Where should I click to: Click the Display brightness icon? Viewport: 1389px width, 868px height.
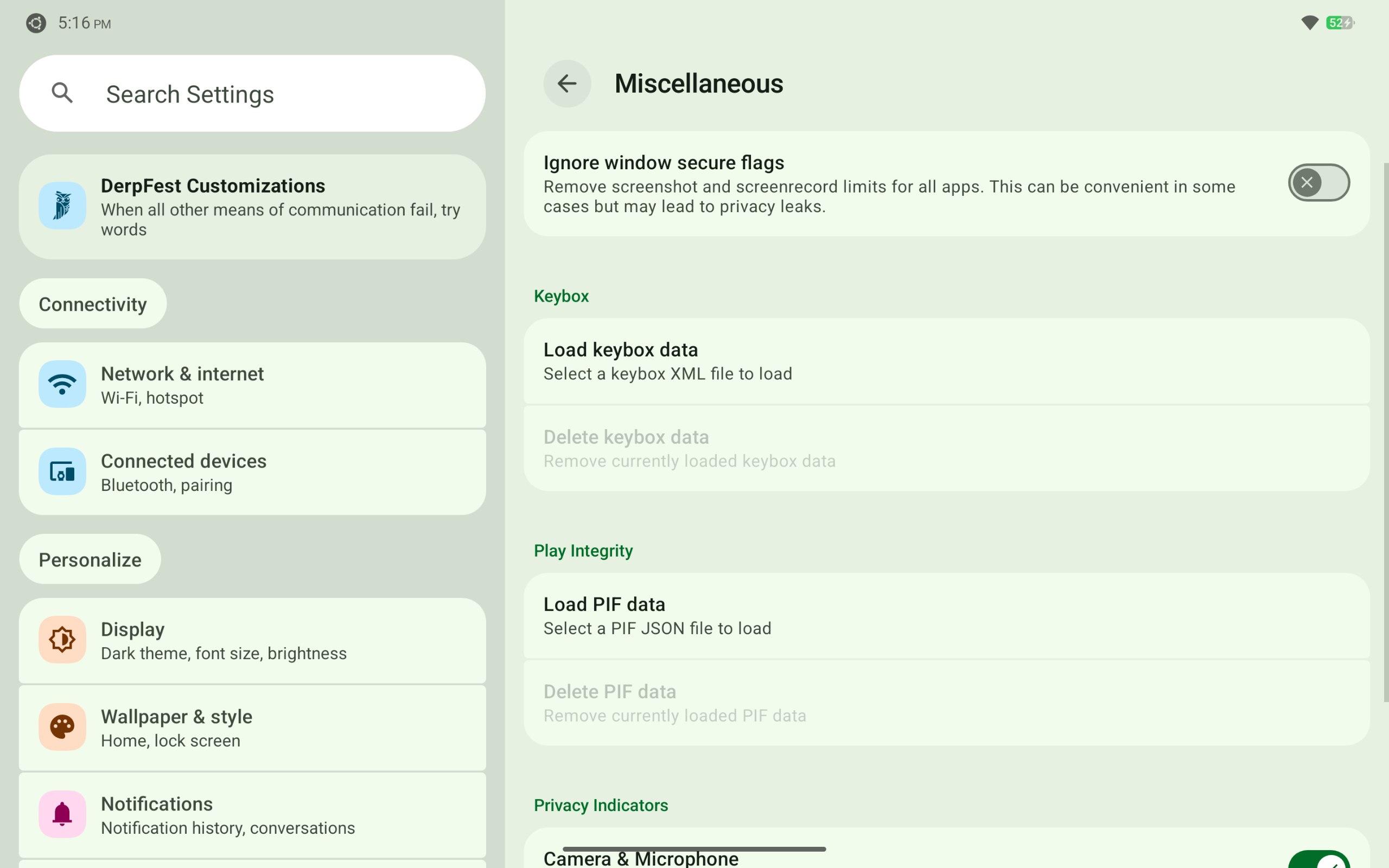coord(62,640)
